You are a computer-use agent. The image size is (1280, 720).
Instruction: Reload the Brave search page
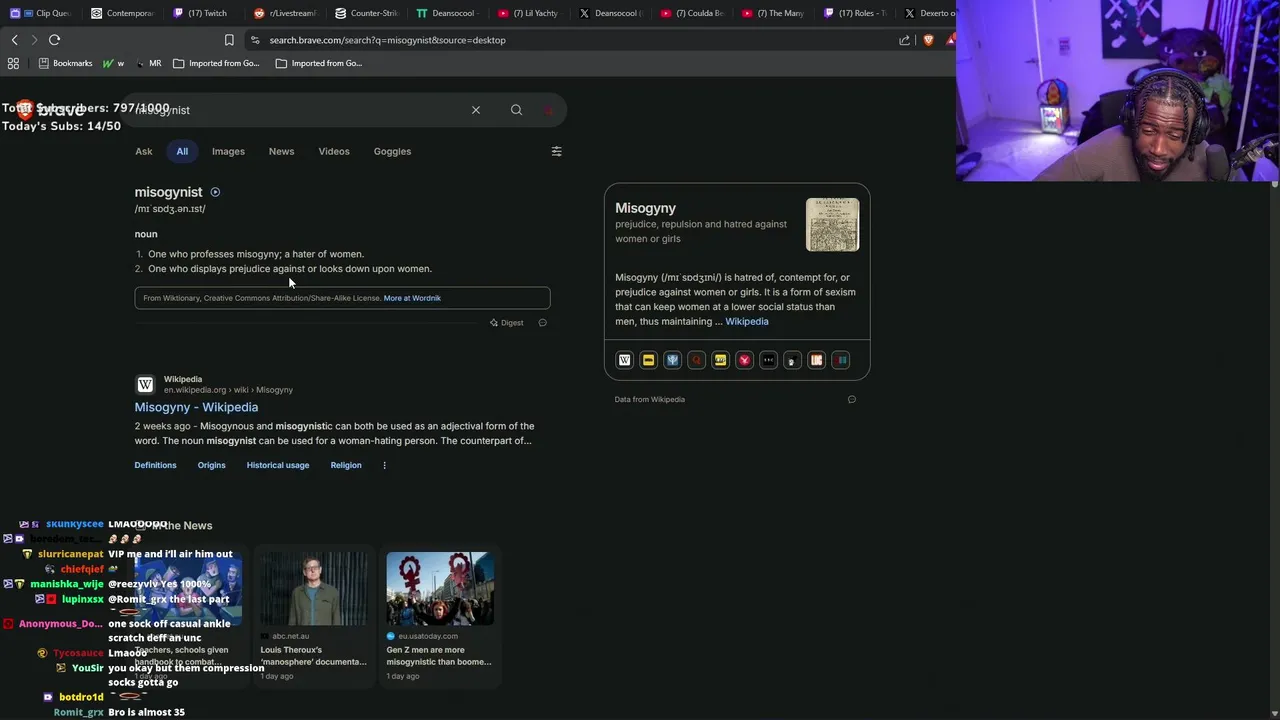coord(54,40)
